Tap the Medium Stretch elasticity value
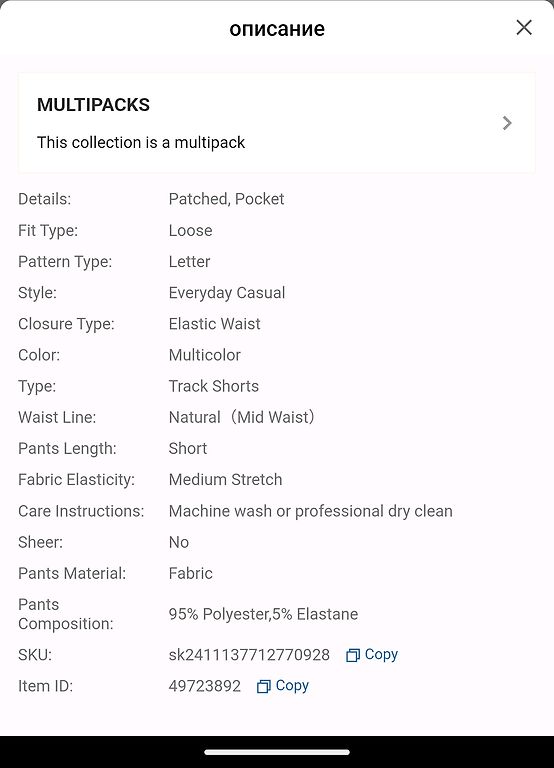This screenshot has height=768, width=554. point(225,480)
